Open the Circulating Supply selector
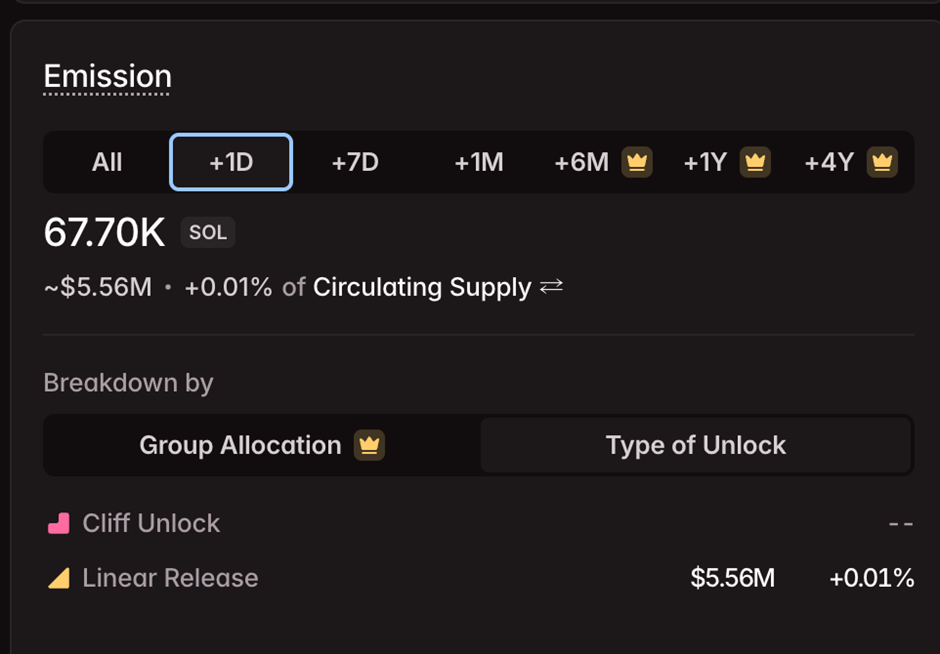 click(422, 287)
